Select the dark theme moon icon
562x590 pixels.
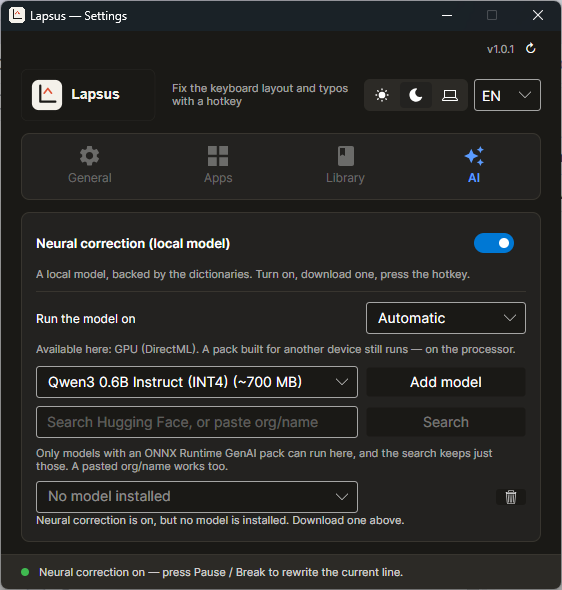(416, 95)
